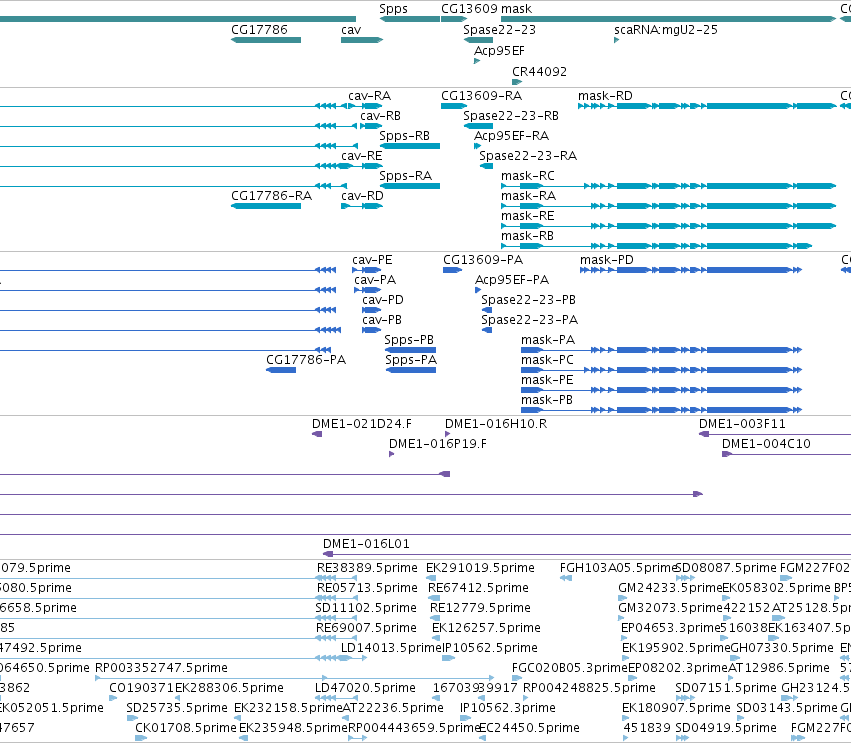Select the EK291019.5prime EST
851x743 pixels.
coord(431,579)
